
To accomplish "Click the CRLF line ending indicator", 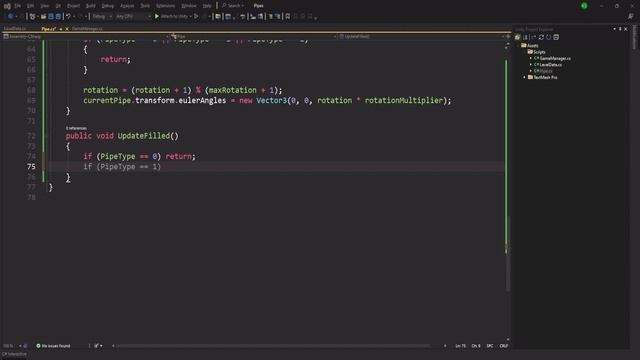I will [x=504, y=346].
